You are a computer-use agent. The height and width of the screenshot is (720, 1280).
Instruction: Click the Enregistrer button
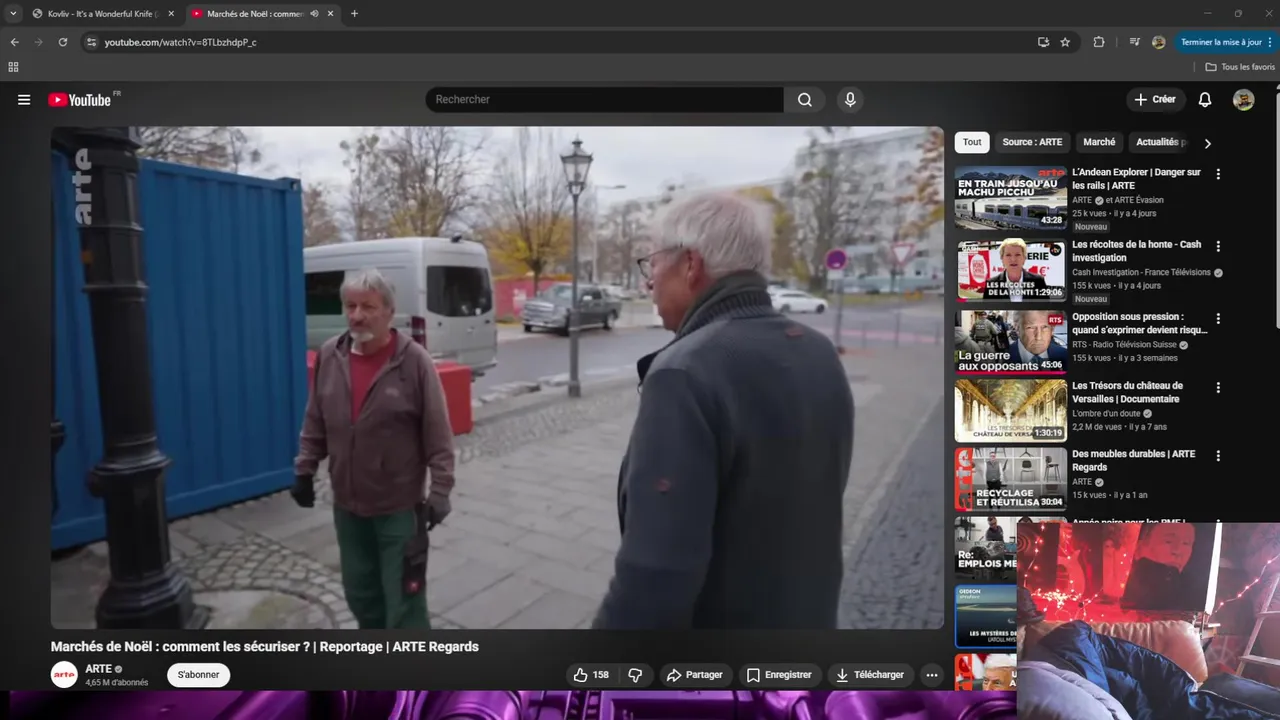click(779, 675)
